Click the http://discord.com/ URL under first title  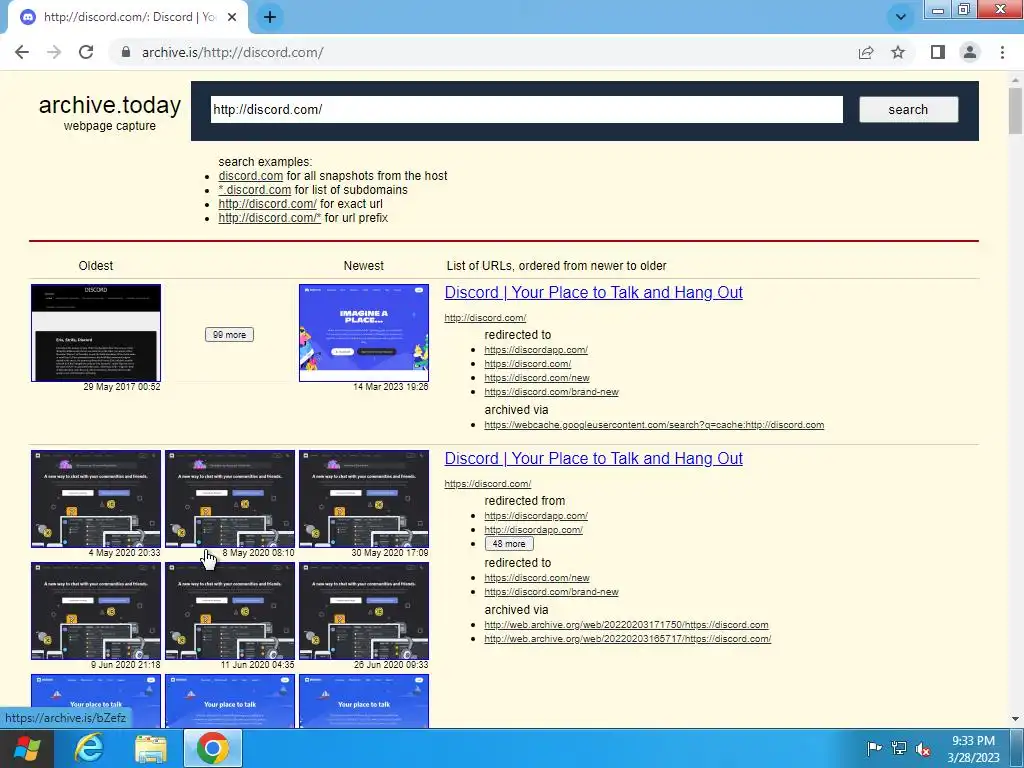coord(485,318)
